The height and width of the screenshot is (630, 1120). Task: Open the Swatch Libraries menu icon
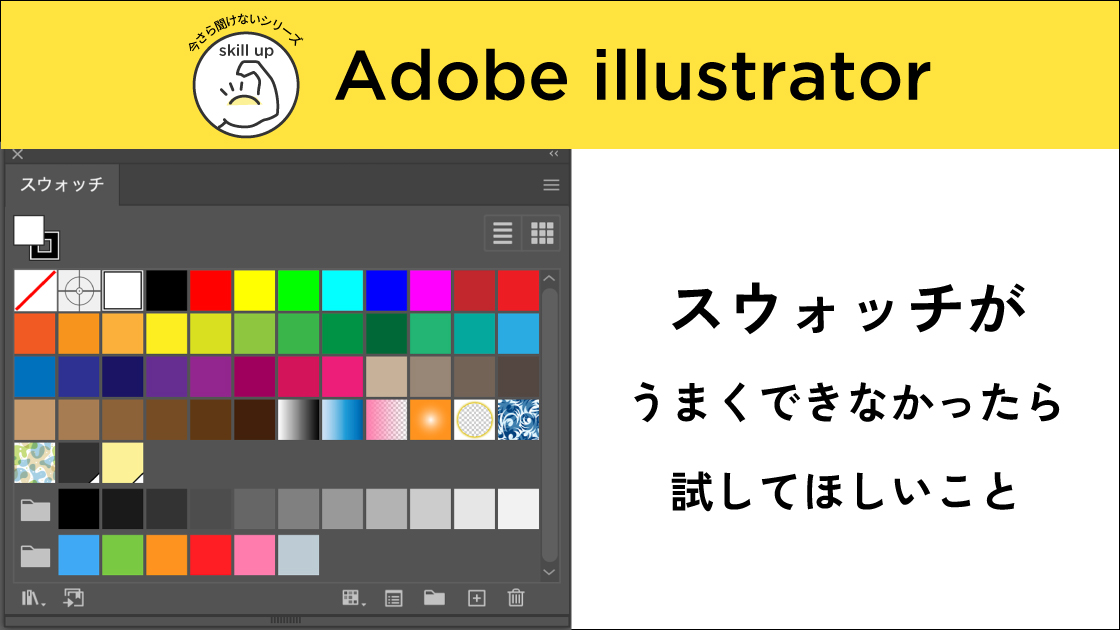click(x=33, y=599)
